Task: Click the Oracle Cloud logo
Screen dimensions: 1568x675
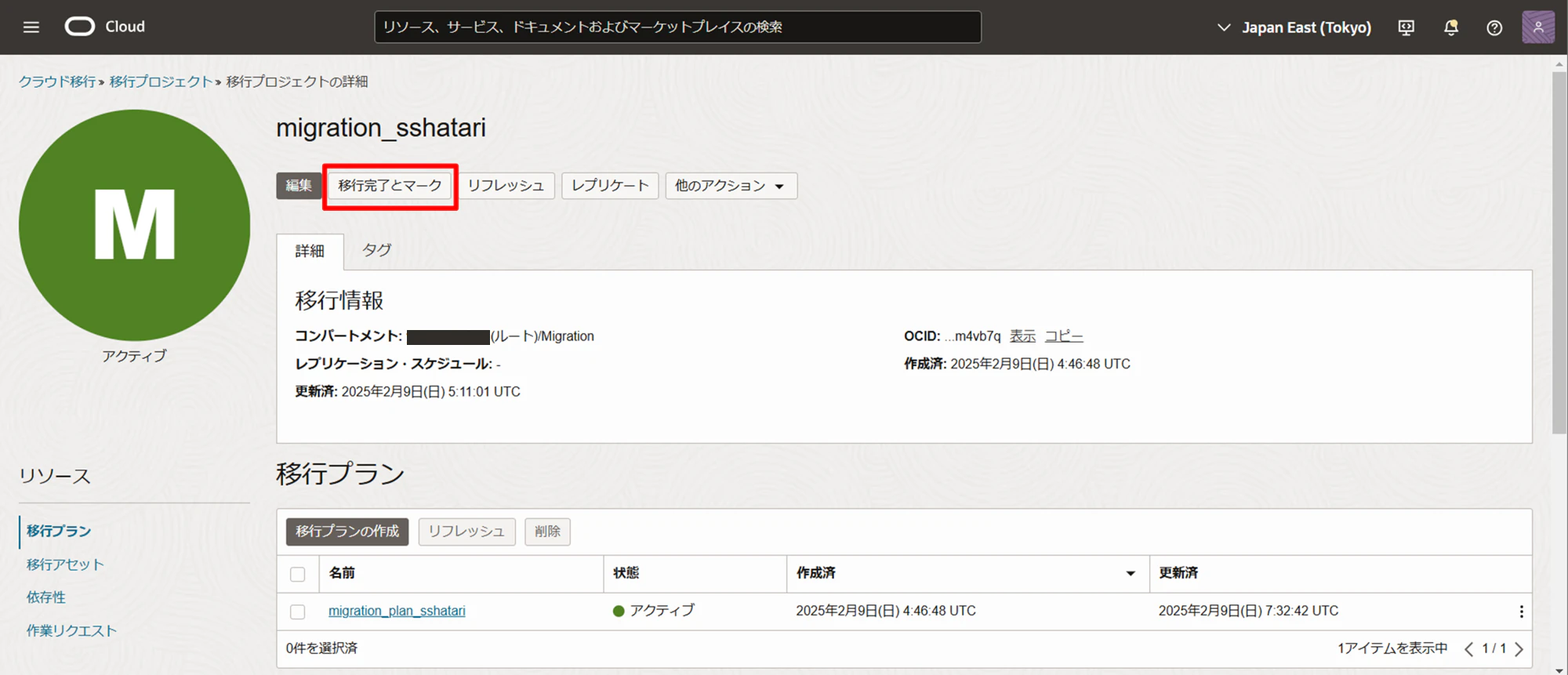Action: (105, 27)
